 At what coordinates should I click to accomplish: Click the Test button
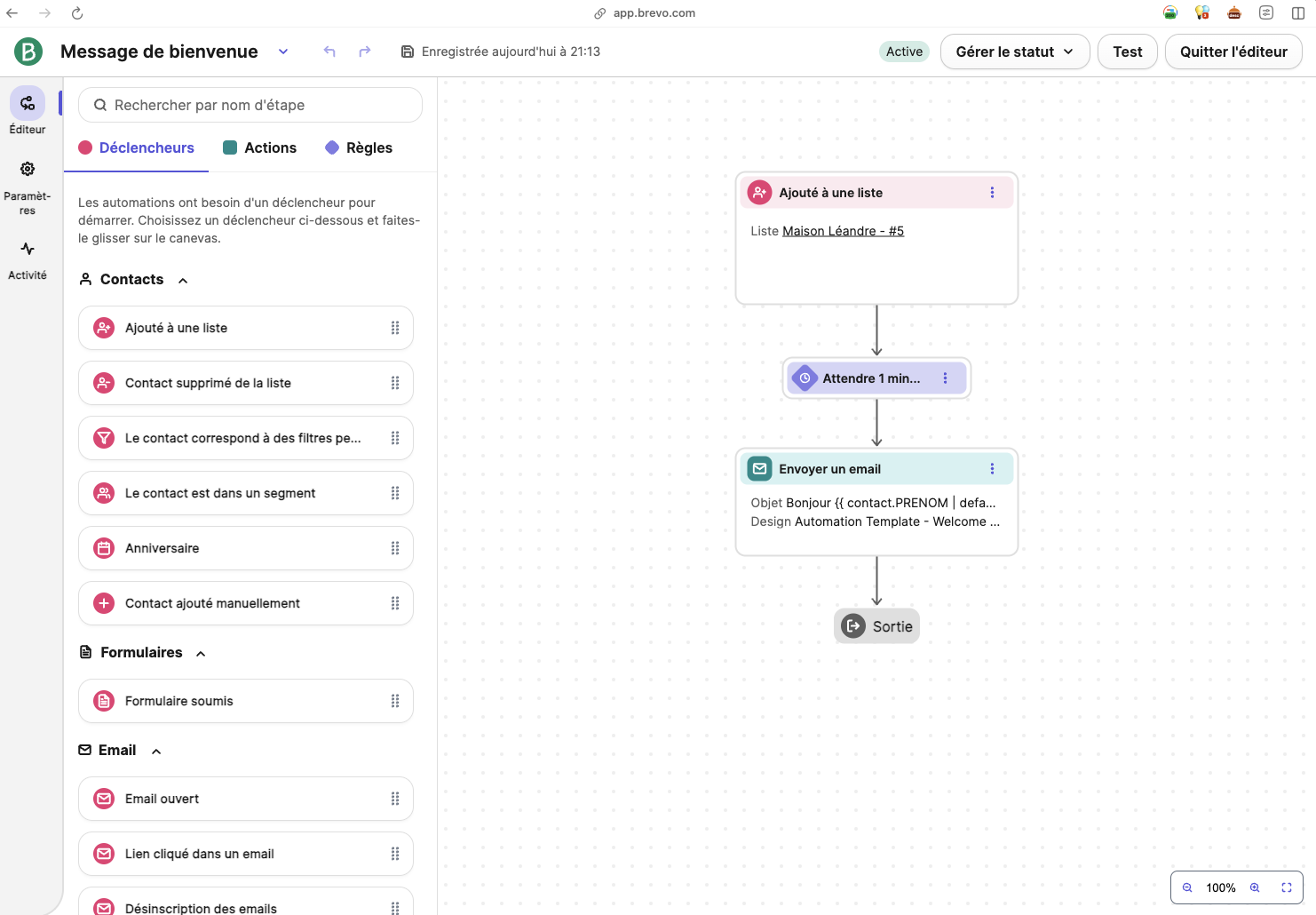1128,52
